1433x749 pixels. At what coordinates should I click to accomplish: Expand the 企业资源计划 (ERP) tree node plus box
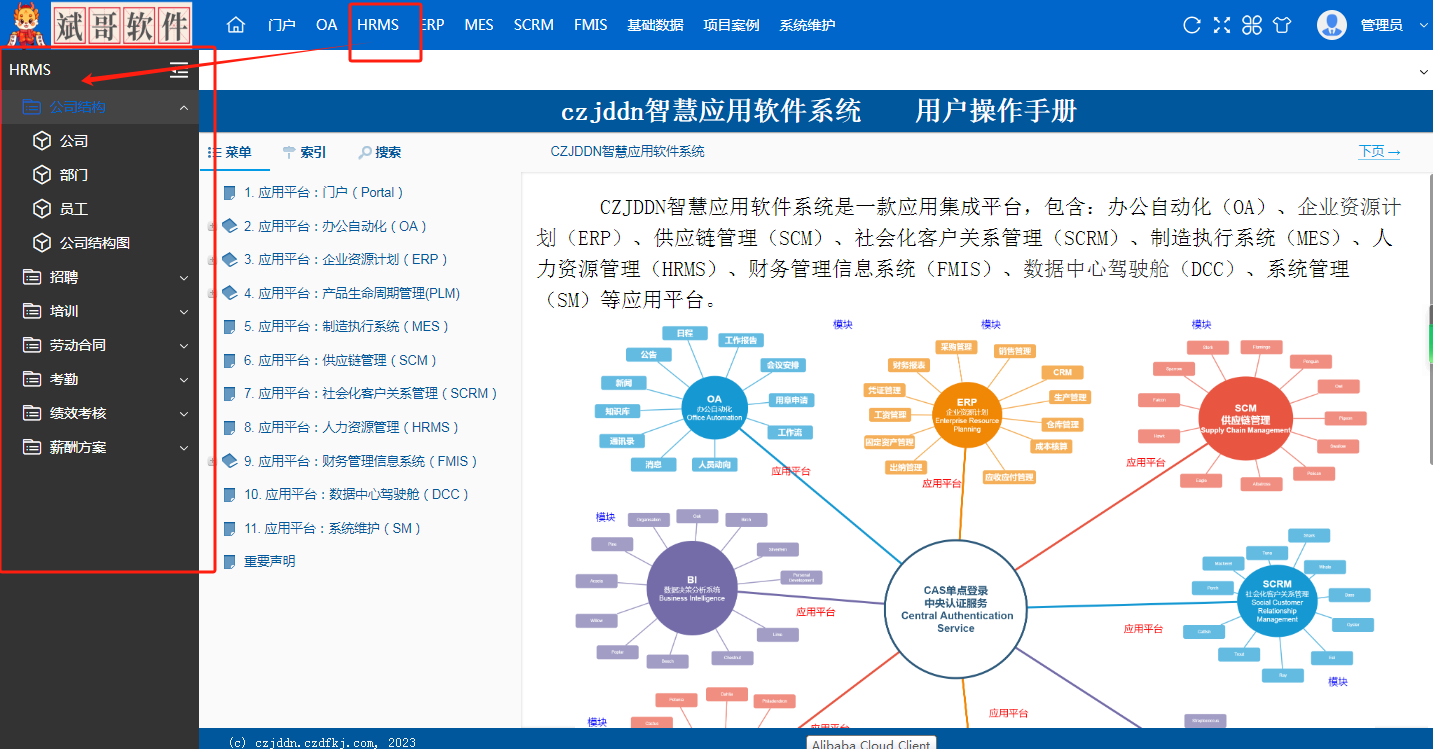point(211,260)
